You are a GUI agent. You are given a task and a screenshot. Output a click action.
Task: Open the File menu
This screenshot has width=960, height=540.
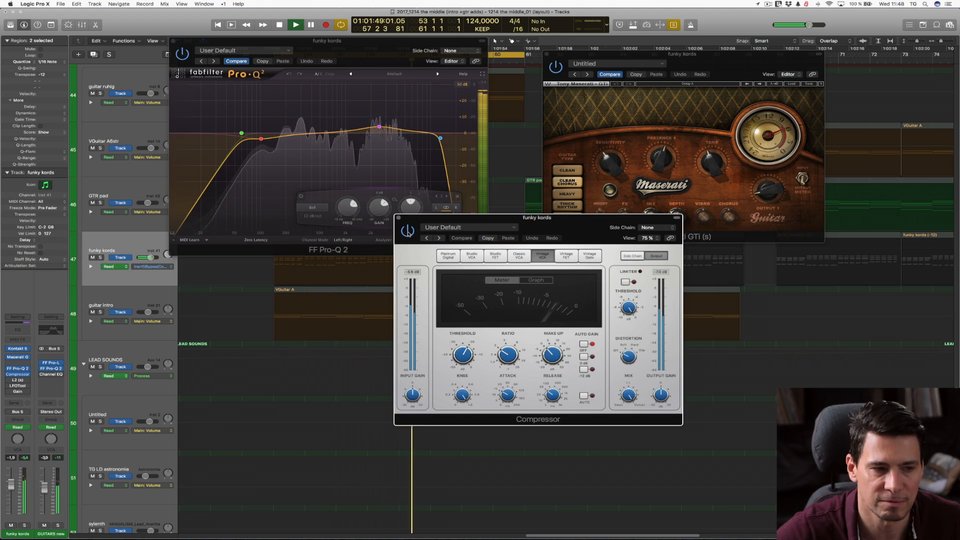(61, 4)
